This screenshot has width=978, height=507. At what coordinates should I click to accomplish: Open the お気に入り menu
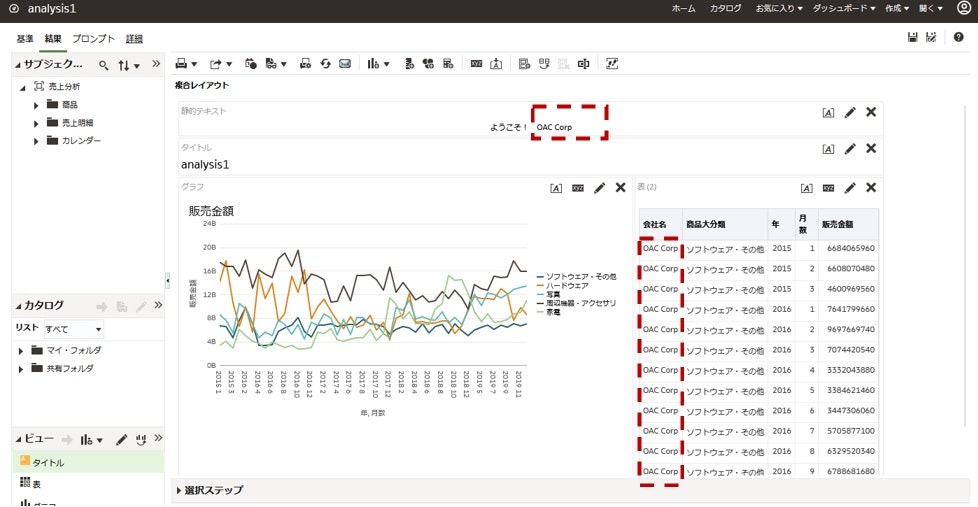(778, 8)
